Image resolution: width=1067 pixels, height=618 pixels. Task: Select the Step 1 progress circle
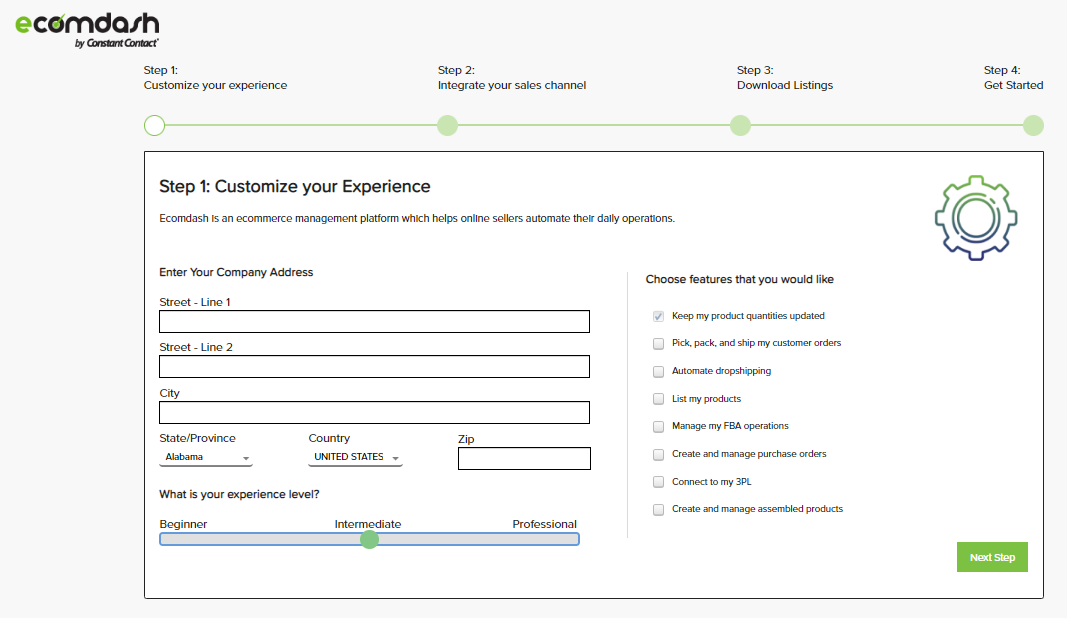click(154, 125)
